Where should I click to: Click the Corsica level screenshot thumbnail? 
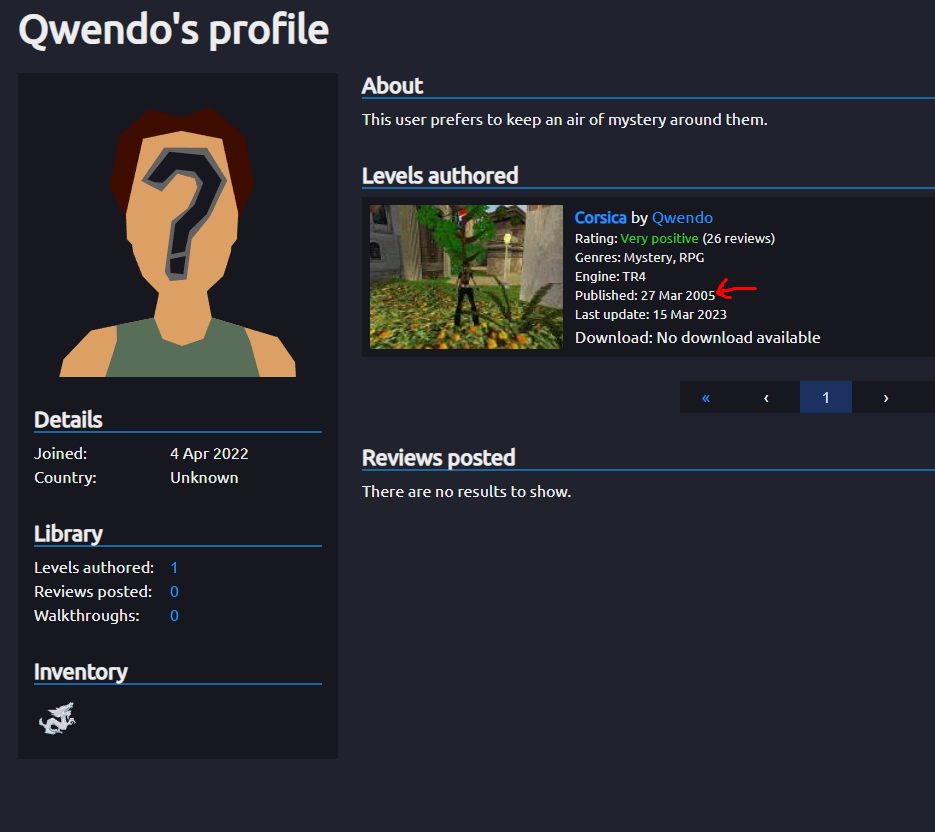pos(466,277)
